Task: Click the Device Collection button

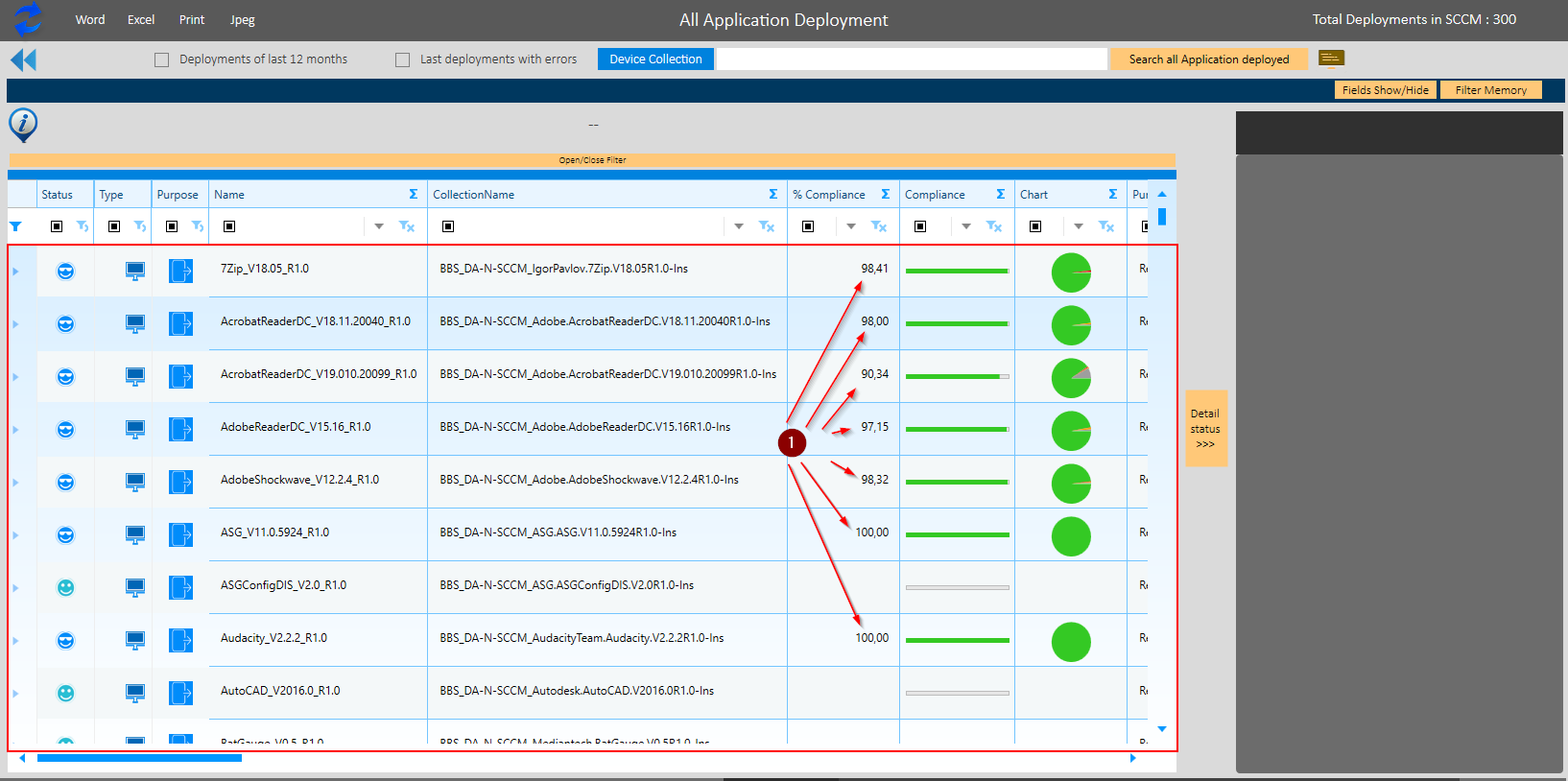Action: pos(655,59)
